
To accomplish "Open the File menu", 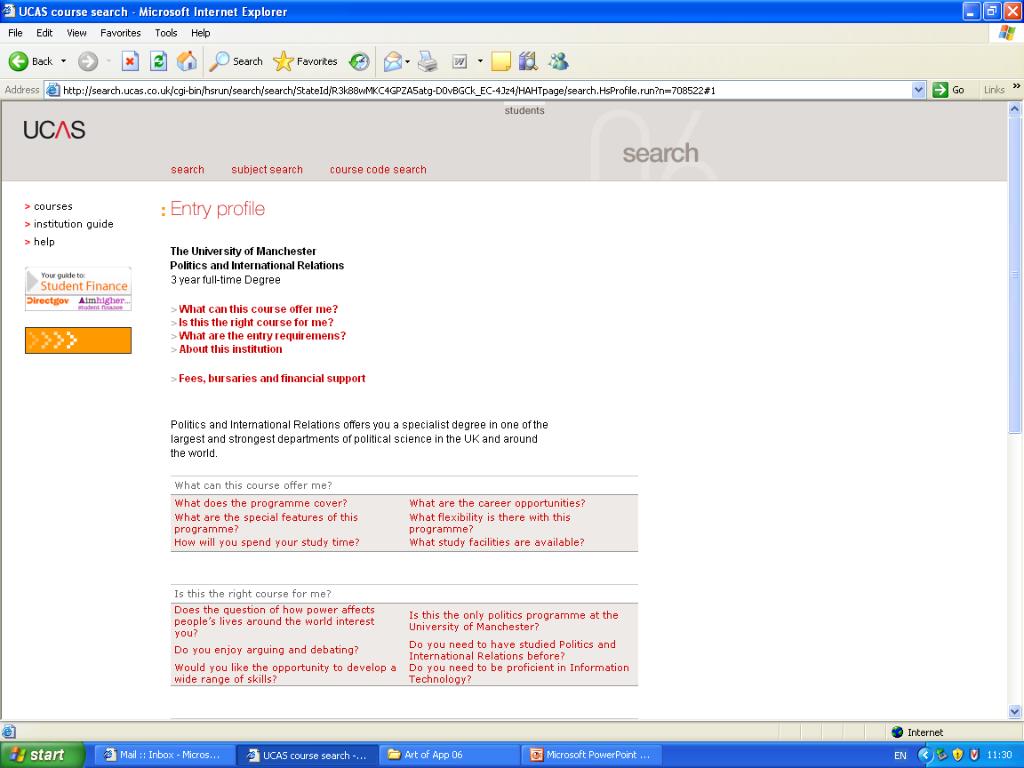I will click(x=15, y=33).
